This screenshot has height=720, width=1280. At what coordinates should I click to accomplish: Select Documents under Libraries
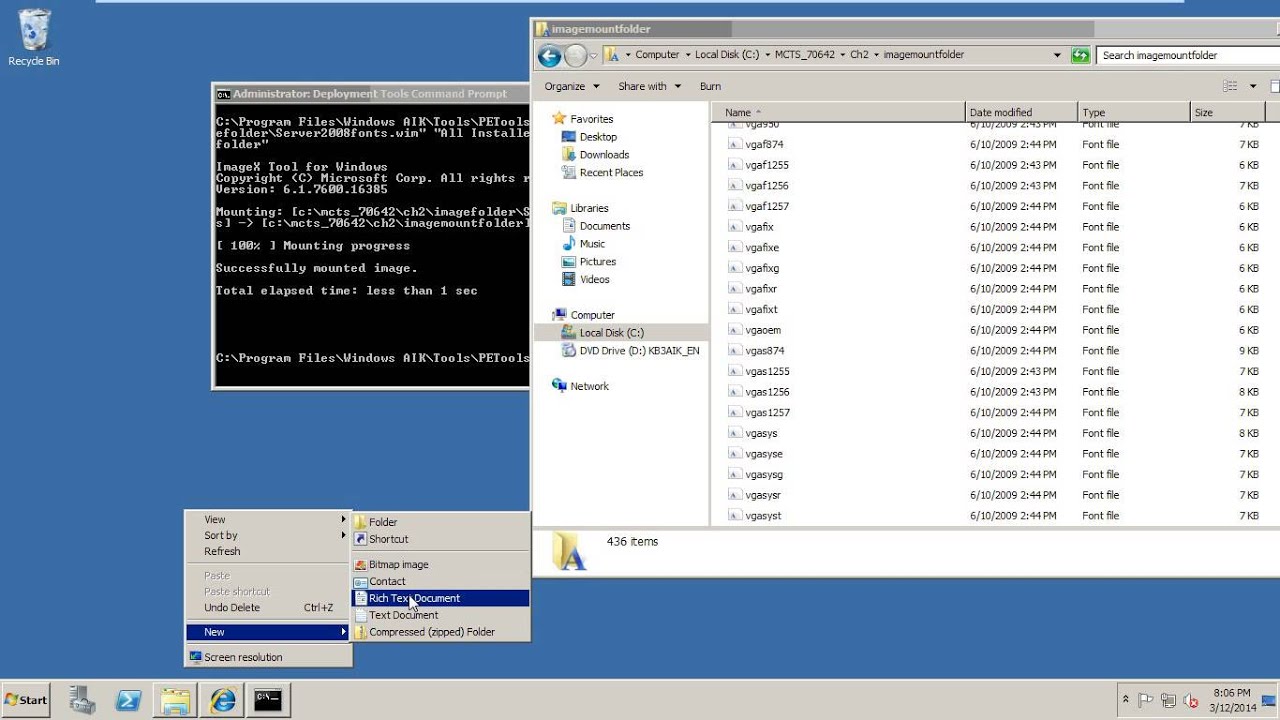605,226
